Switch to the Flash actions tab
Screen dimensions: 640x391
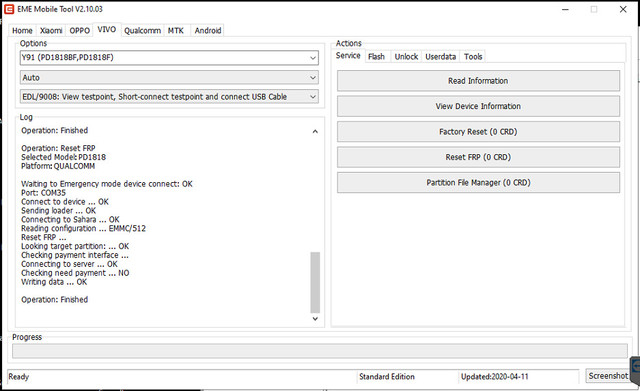[x=376, y=57]
